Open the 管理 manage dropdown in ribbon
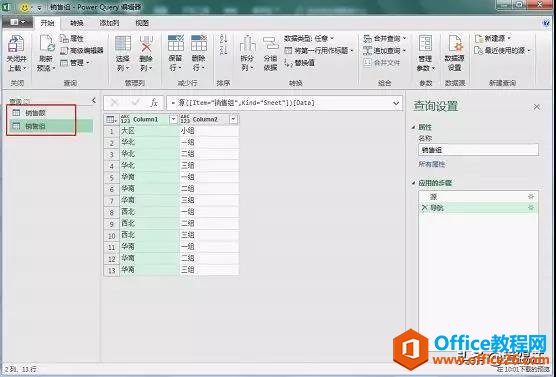This screenshot has width=556, height=377. [75, 63]
